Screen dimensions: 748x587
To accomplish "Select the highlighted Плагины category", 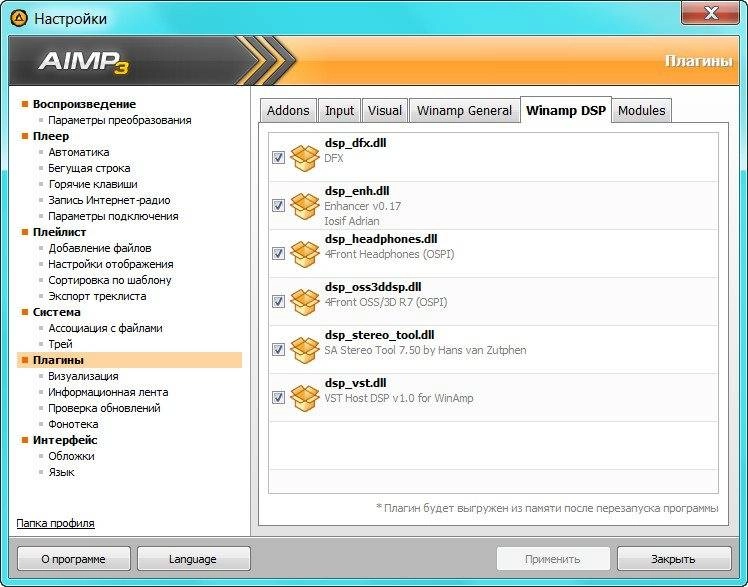I will pos(129,360).
